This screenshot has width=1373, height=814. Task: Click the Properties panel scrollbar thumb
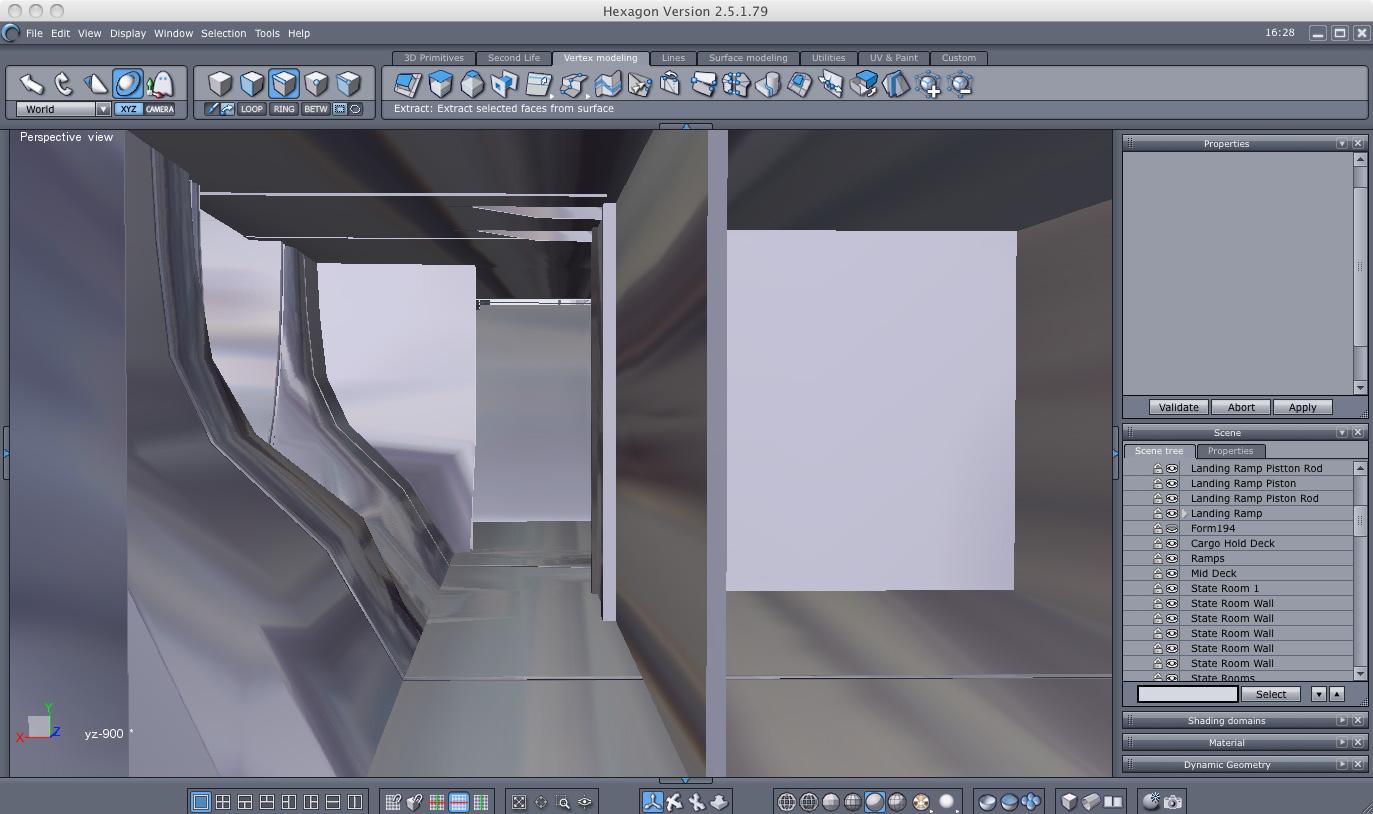pos(1360,266)
